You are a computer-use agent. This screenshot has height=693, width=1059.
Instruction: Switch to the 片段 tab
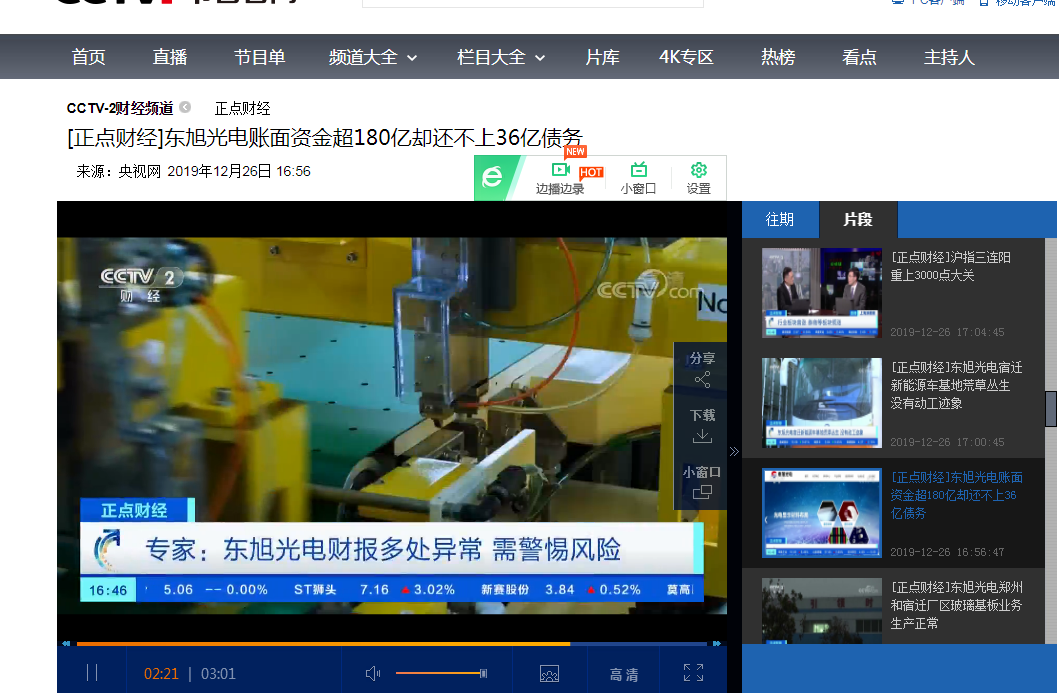[858, 220]
